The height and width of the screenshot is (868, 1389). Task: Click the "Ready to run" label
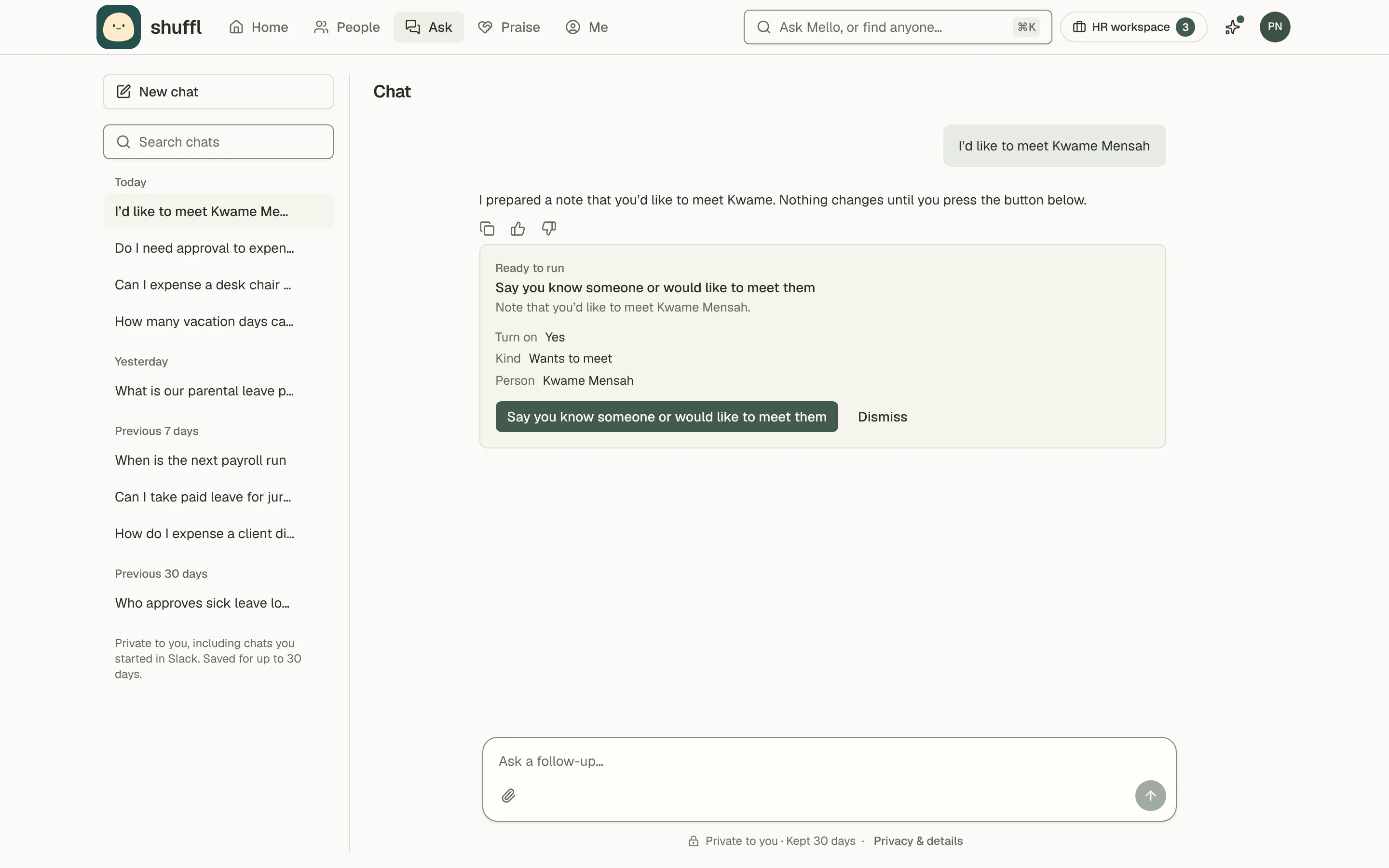(x=529, y=268)
